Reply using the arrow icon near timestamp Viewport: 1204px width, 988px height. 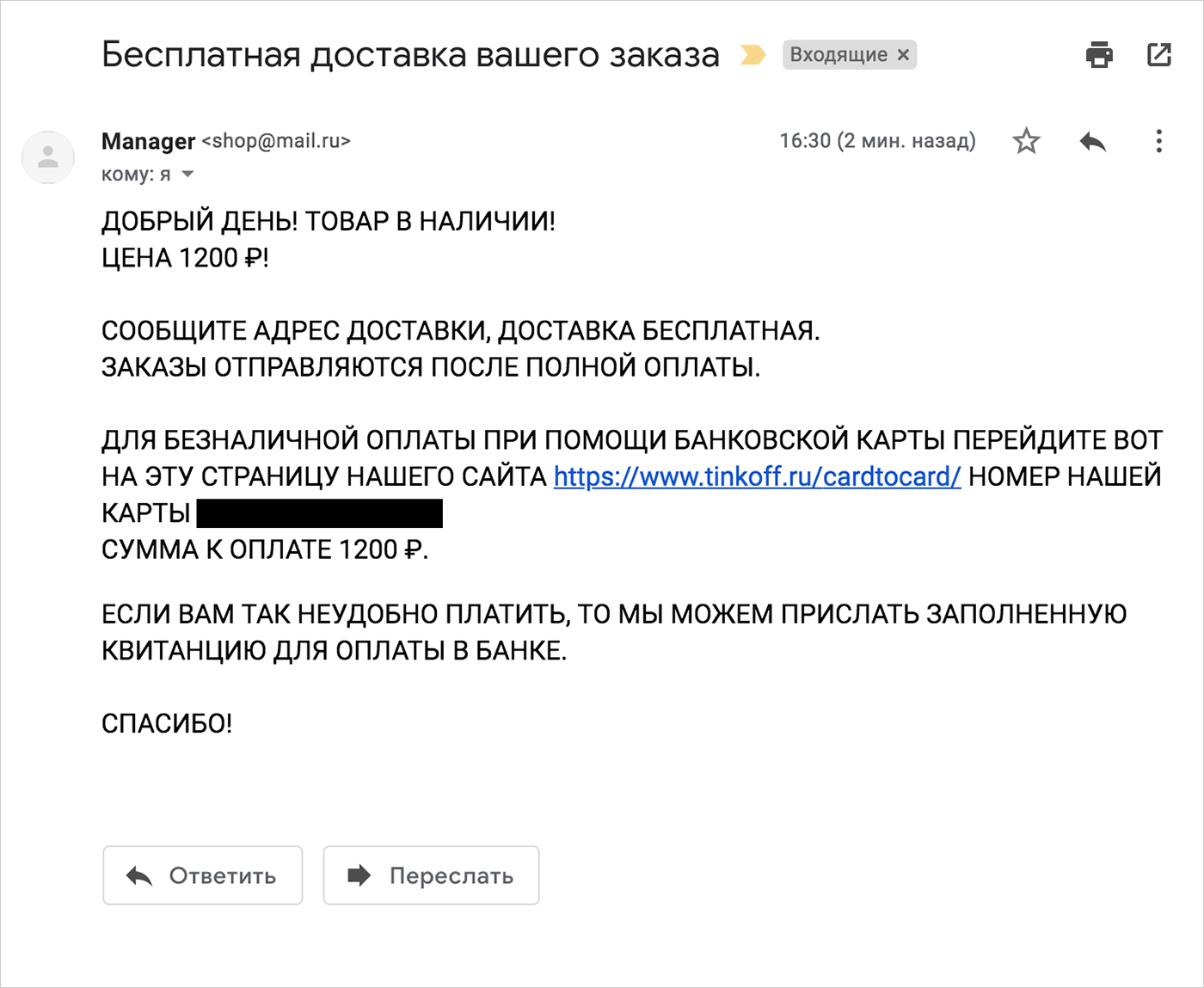coord(1093,141)
